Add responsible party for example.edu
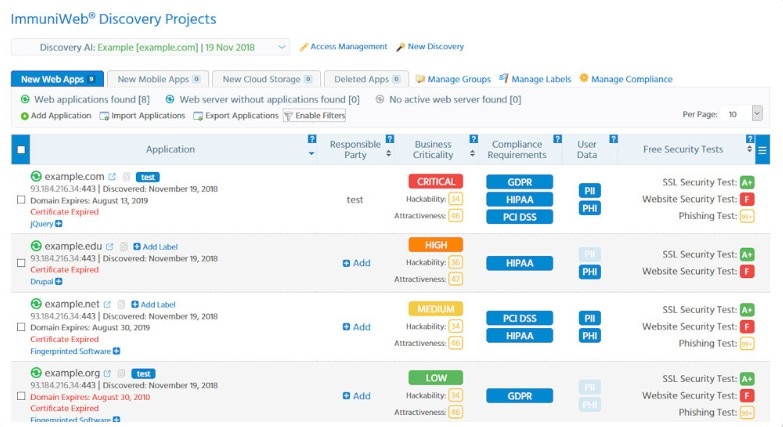Image resolution: width=783 pixels, height=427 pixels. point(357,263)
